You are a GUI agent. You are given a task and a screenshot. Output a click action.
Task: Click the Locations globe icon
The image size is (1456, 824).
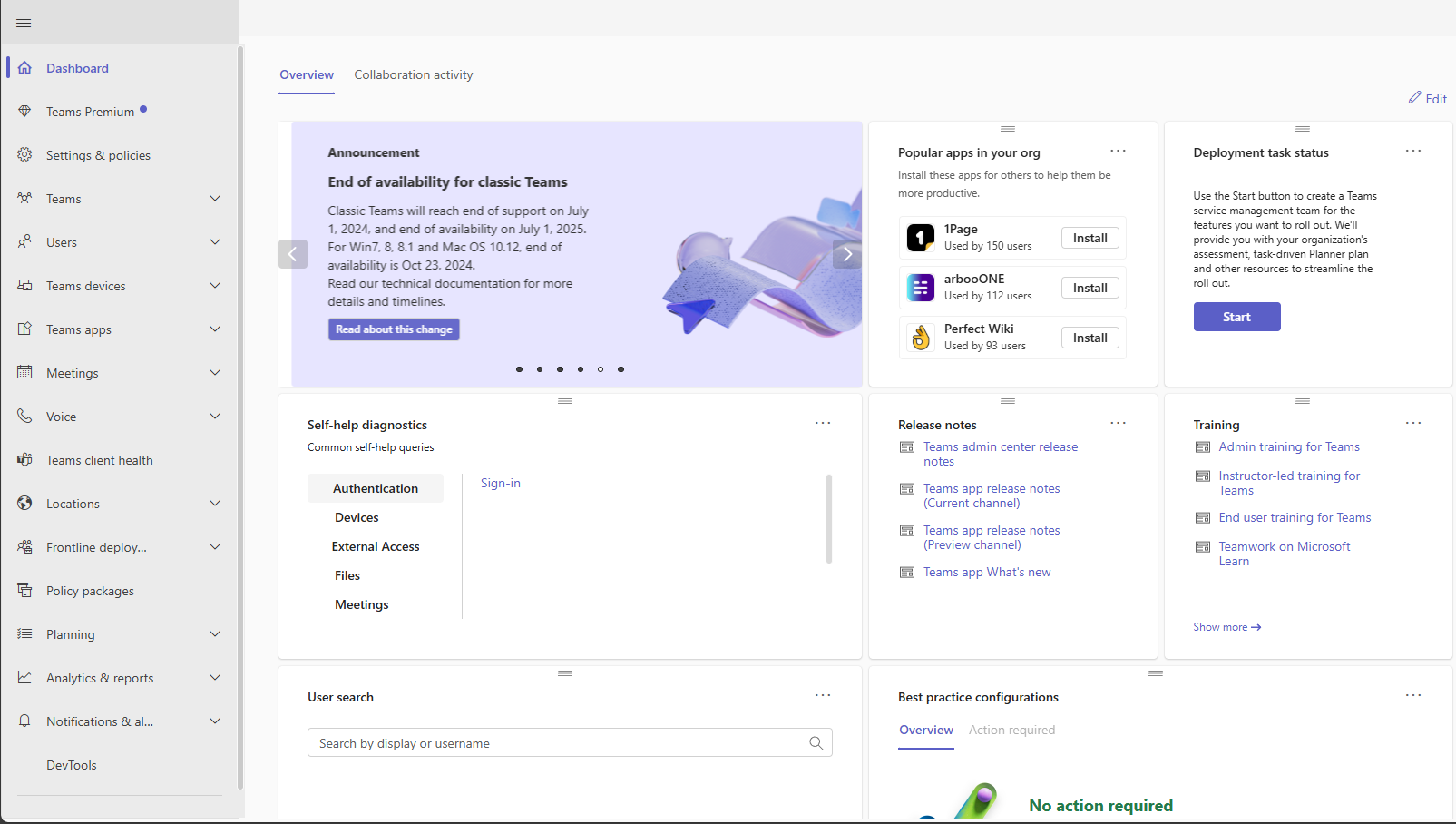pyautogui.click(x=24, y=504)
